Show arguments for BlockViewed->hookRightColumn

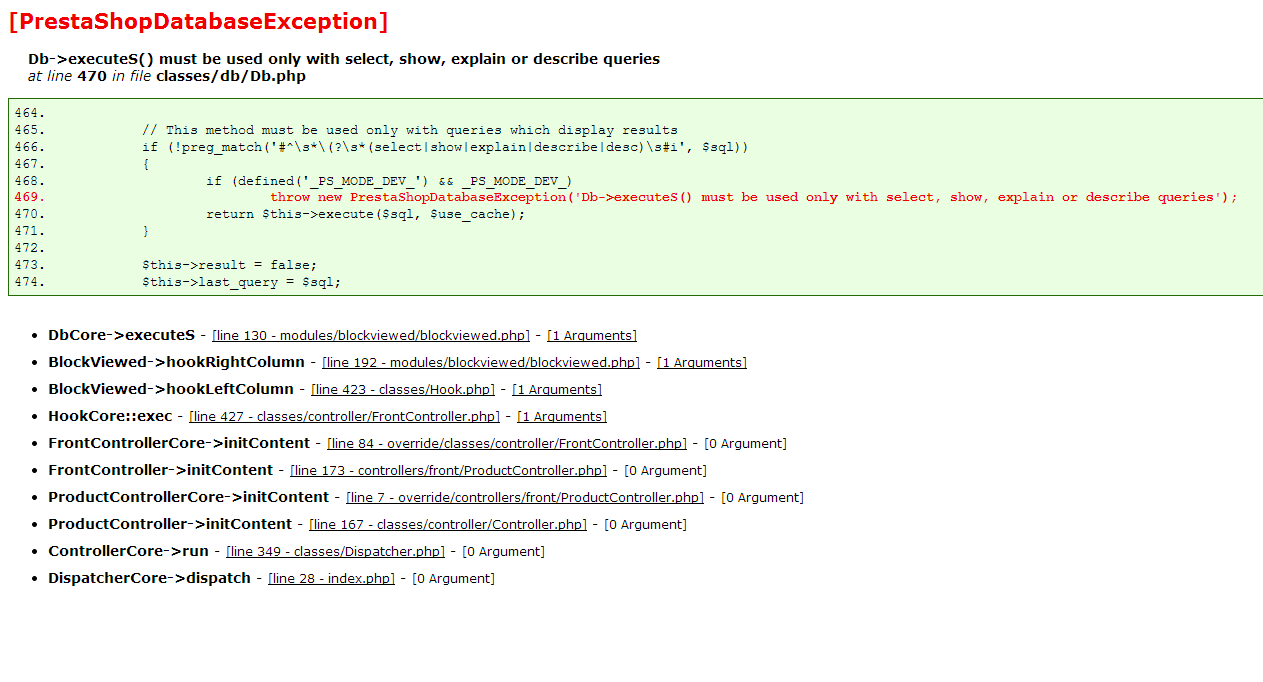[x=702, y=363]
